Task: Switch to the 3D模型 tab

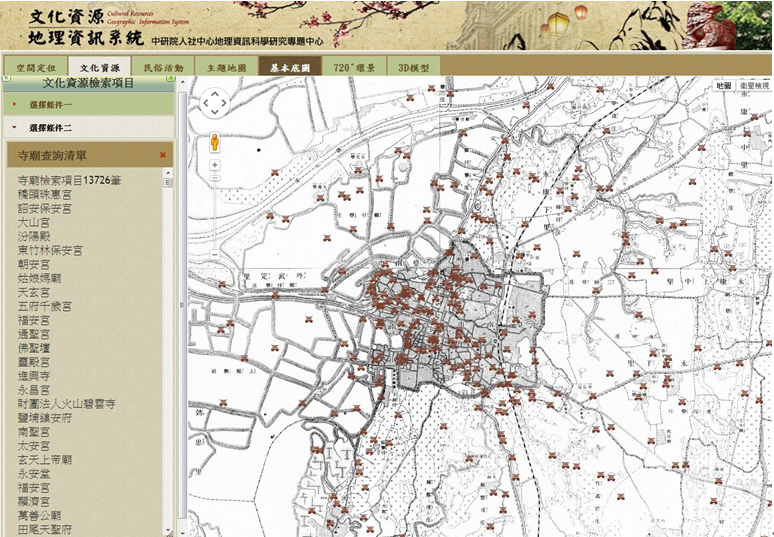Action: point(413,67)
